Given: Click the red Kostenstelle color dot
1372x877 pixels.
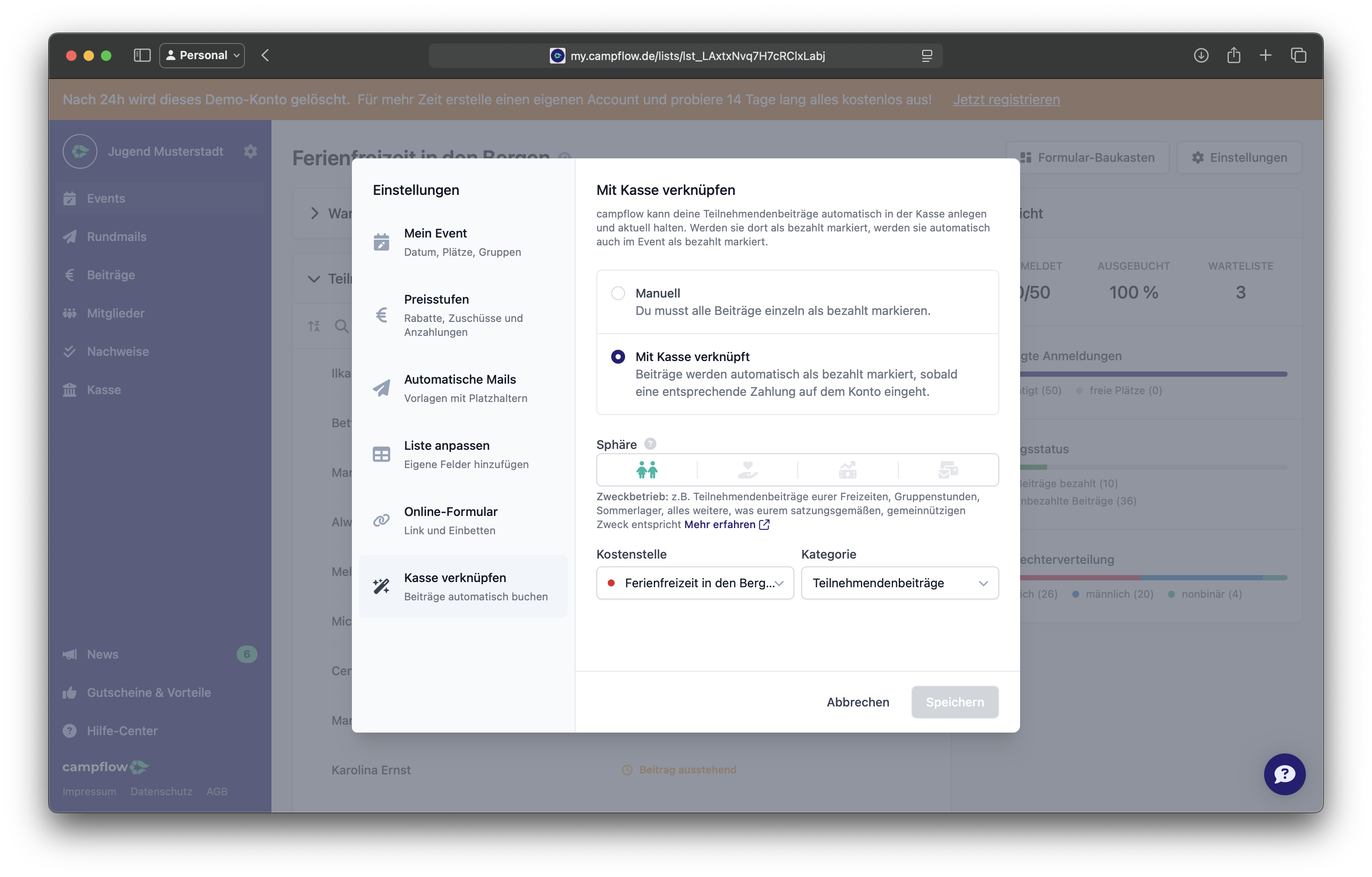Looking at the screenshot, I should coord(611,583).
